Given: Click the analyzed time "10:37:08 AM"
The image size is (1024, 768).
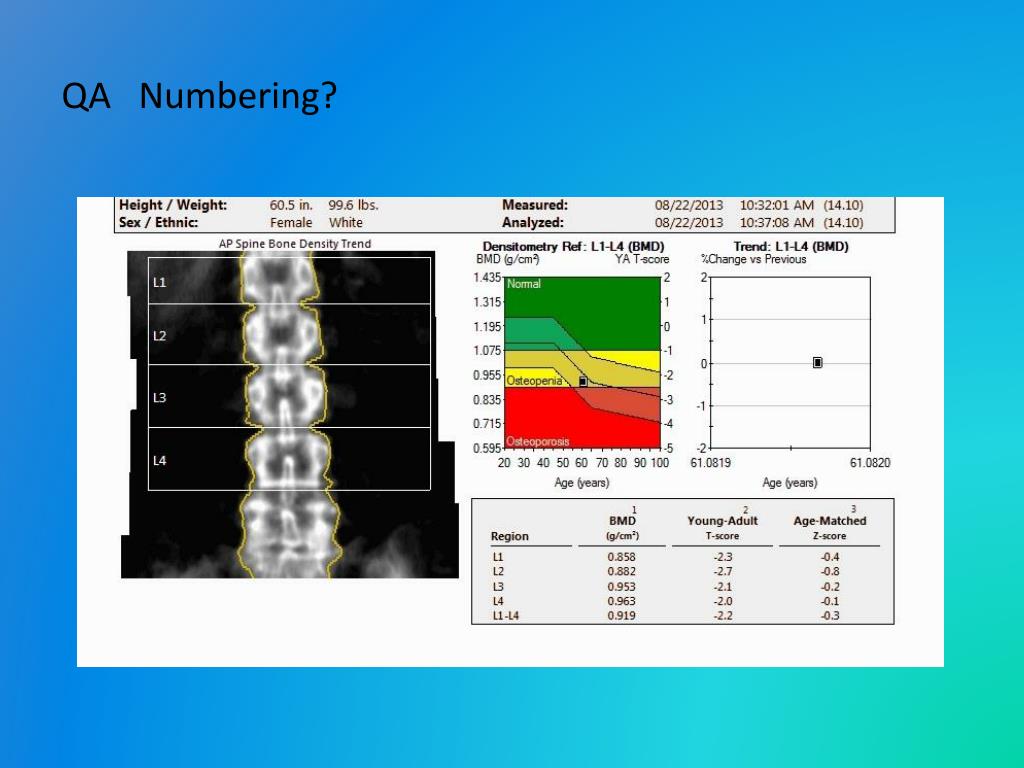Looking at the screenshot, I should (x=776, y=223).
